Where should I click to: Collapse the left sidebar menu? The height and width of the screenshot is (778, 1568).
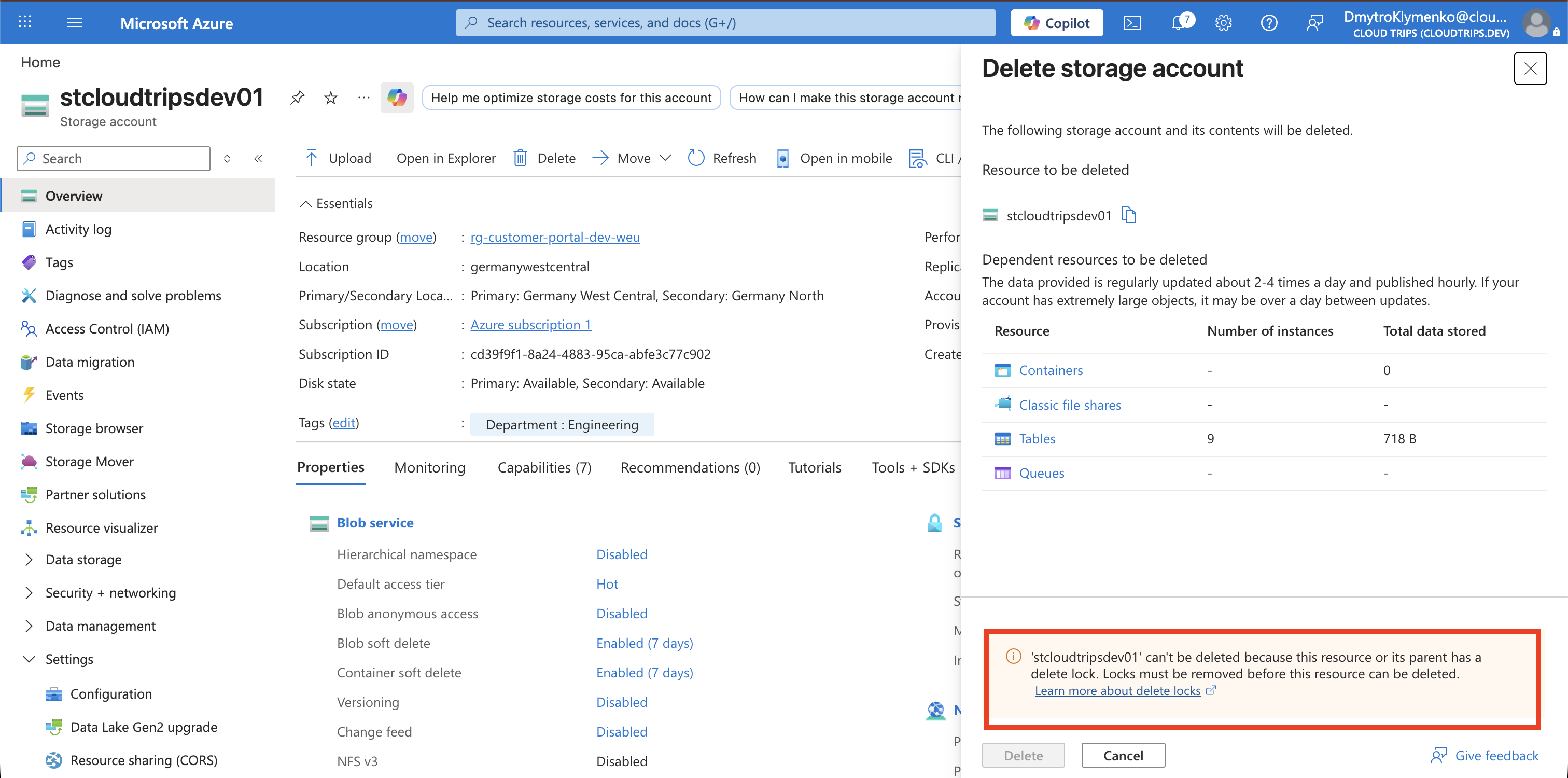tap(258, 158)
